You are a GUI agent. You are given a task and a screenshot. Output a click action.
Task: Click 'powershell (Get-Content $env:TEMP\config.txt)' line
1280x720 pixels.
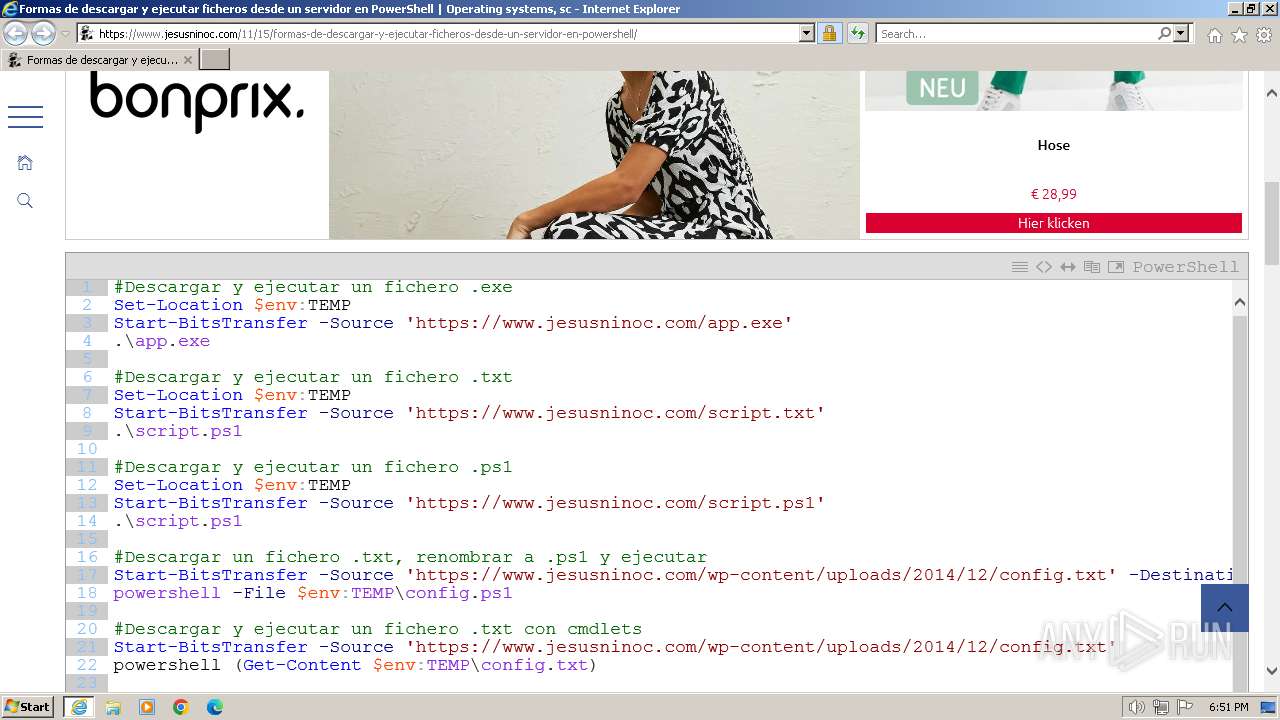click(355, 665)
